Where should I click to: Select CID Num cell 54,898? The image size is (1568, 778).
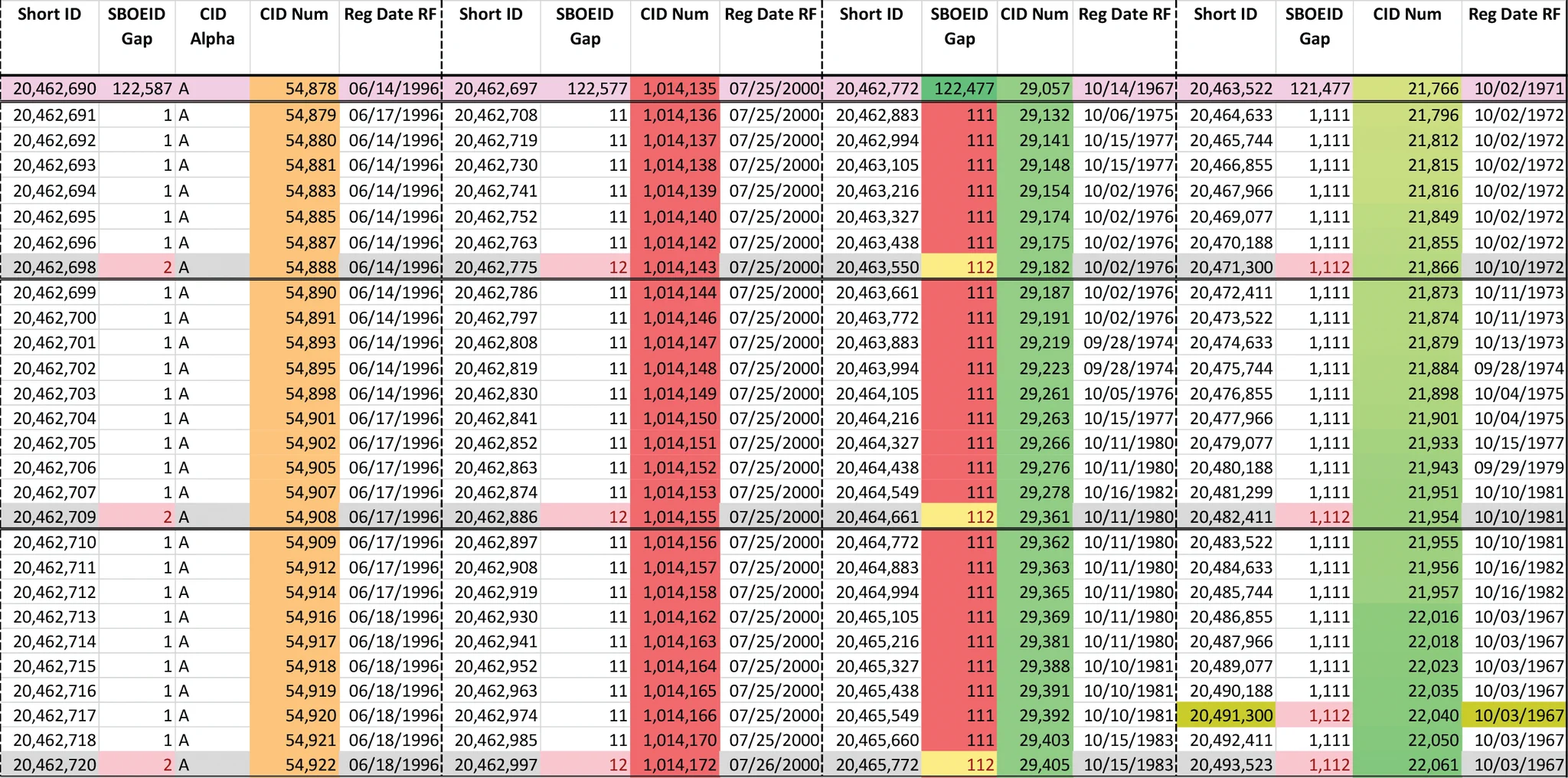click(295, 394)
